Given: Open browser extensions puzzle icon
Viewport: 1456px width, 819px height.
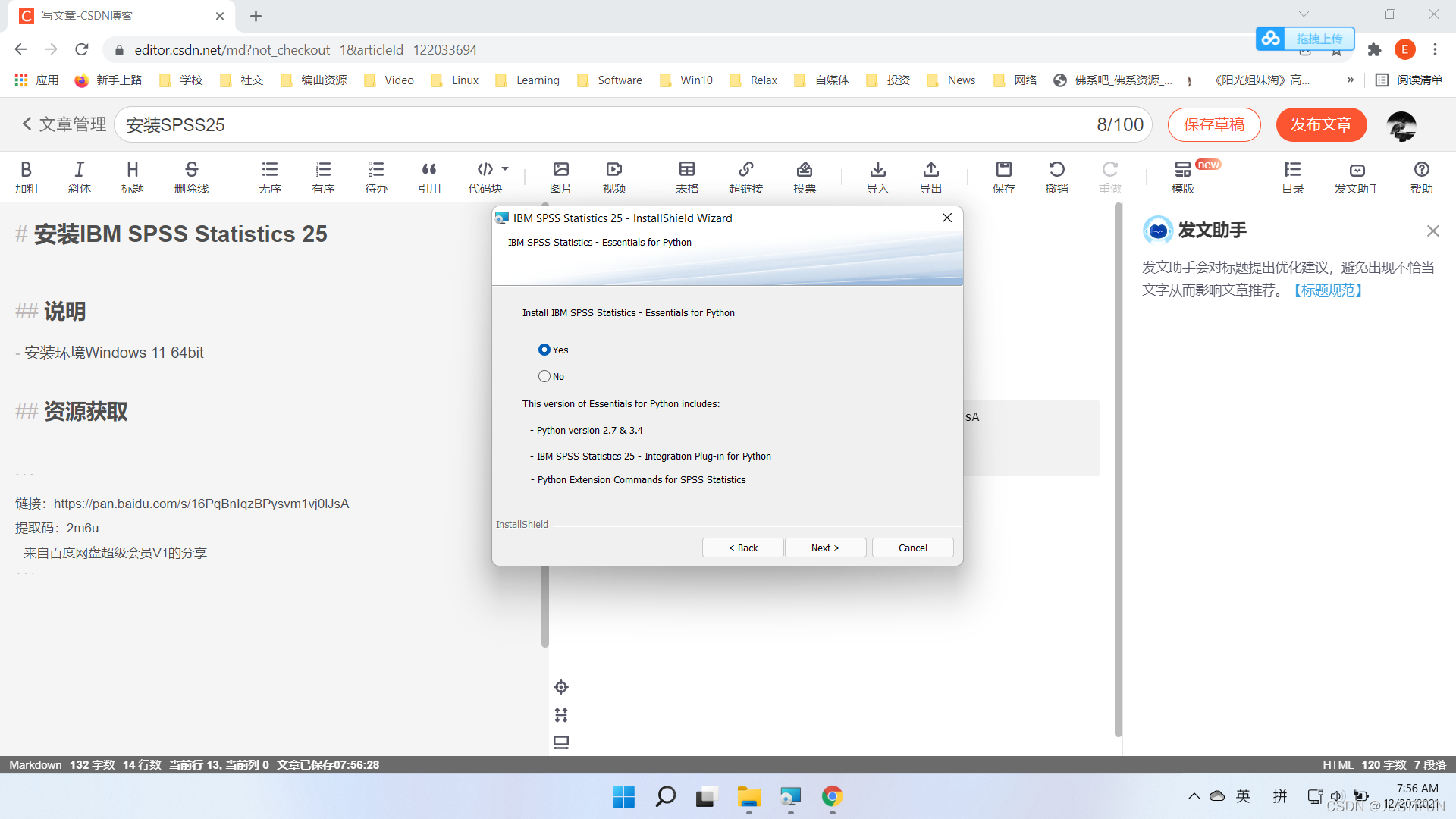Looking at the screenshot, I should (x=1374, y=50).
